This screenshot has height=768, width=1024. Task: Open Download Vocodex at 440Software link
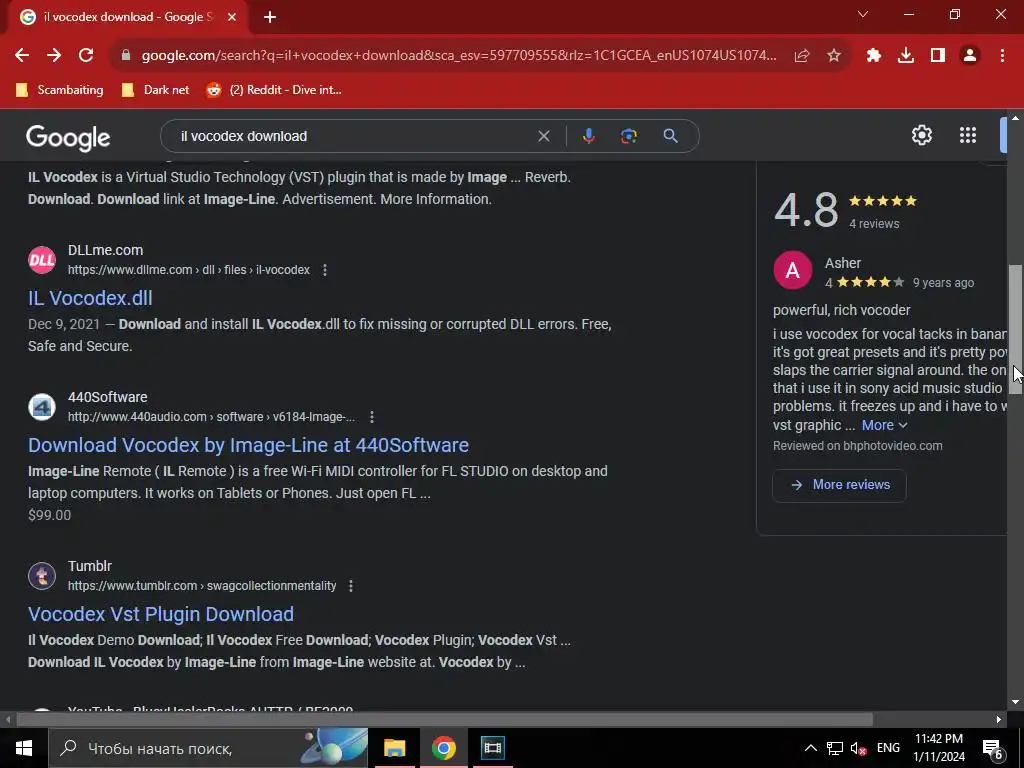click(x=248, y=445)
